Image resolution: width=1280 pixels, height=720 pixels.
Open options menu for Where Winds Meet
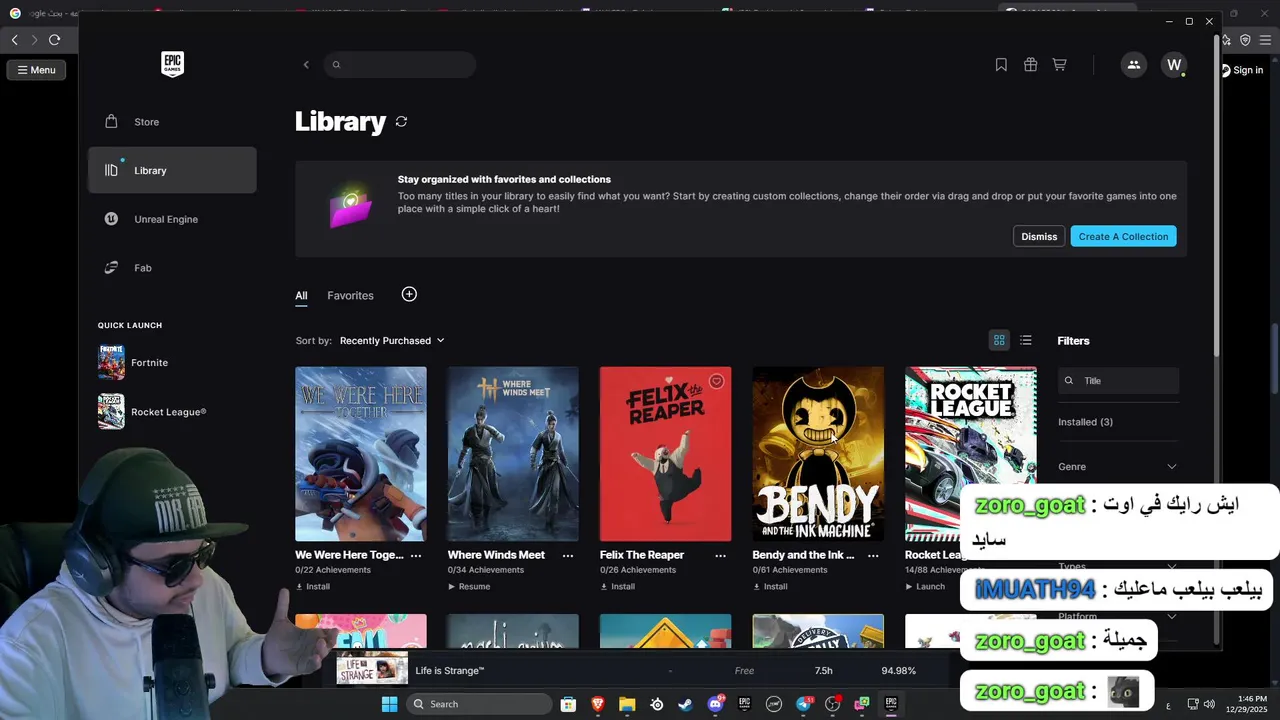[x=568, y=555]
